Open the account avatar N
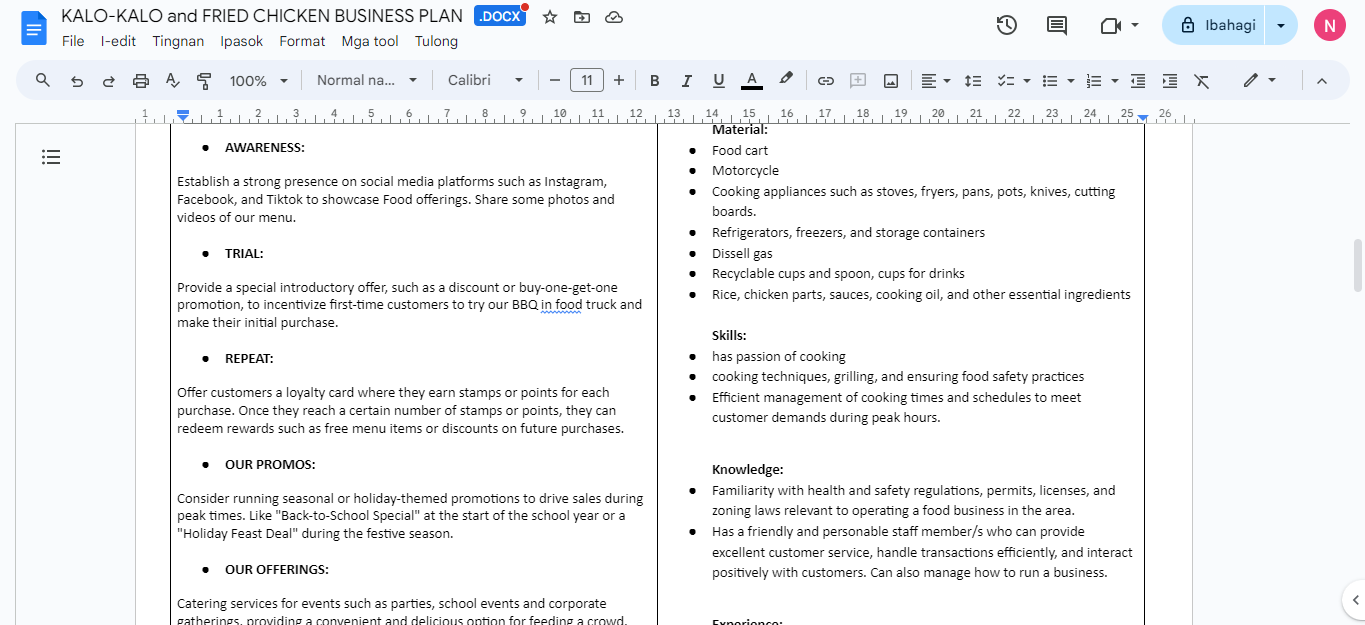The height and width of the screenshot is (625, 1365). coord(1329,25)
